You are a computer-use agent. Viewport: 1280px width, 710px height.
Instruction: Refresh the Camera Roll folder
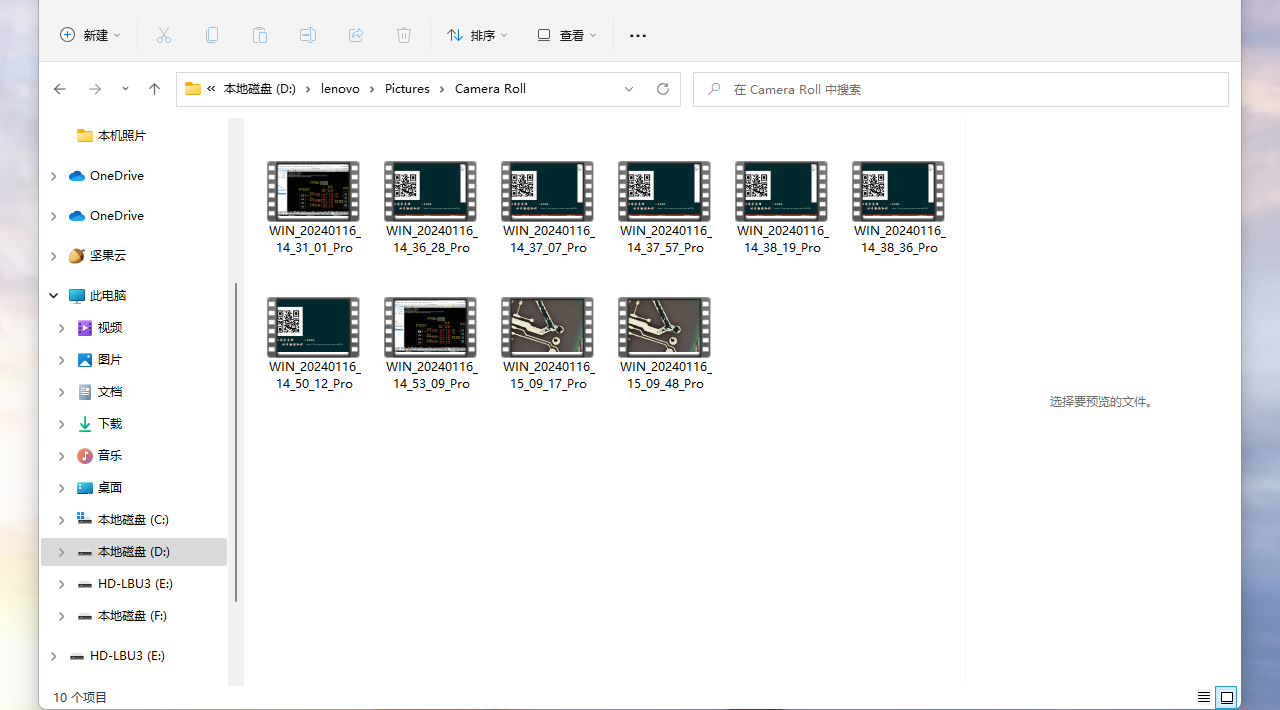pos(662,89)
